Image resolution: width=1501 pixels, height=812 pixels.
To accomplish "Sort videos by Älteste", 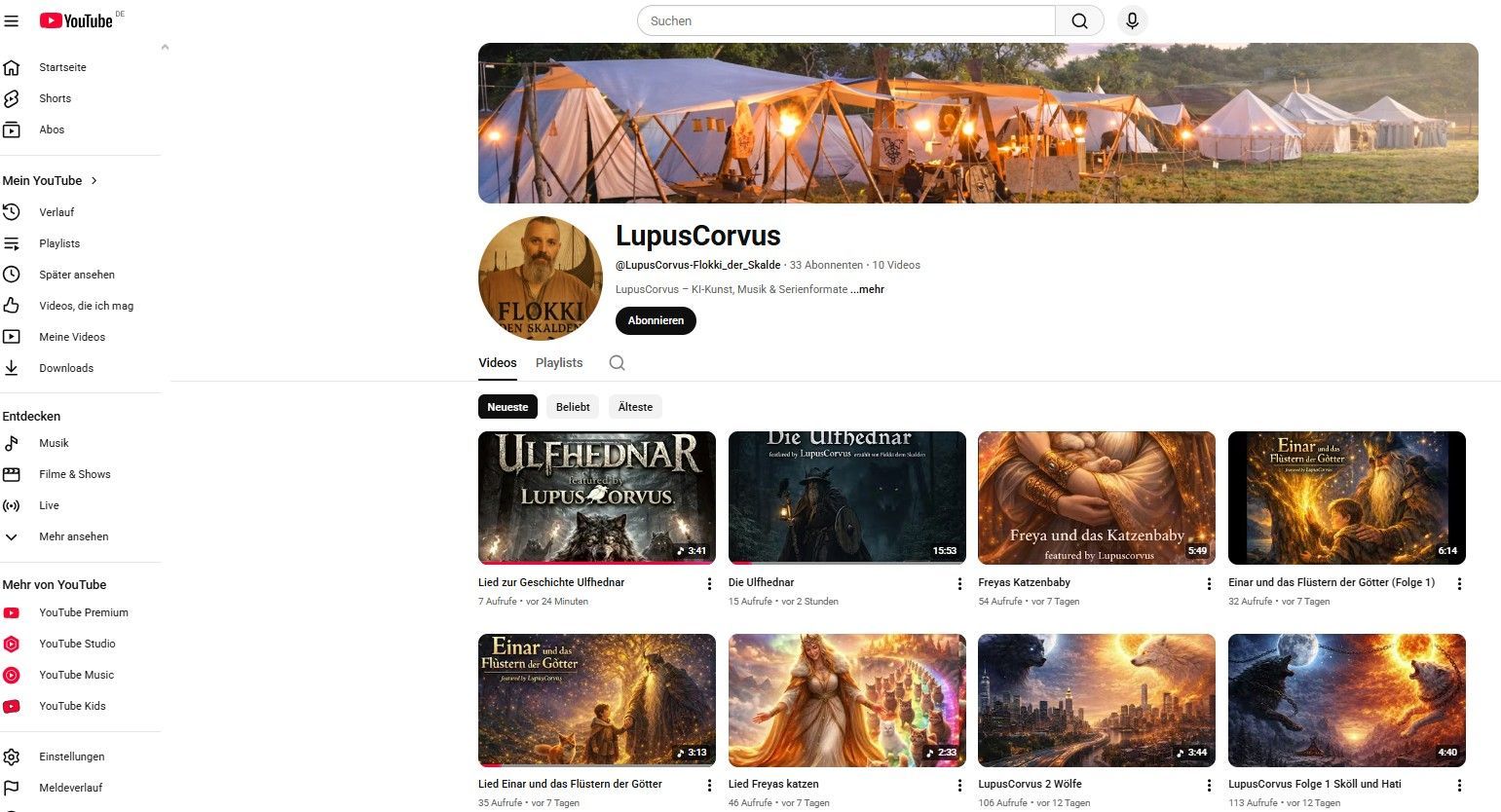I will click(635, 407).
